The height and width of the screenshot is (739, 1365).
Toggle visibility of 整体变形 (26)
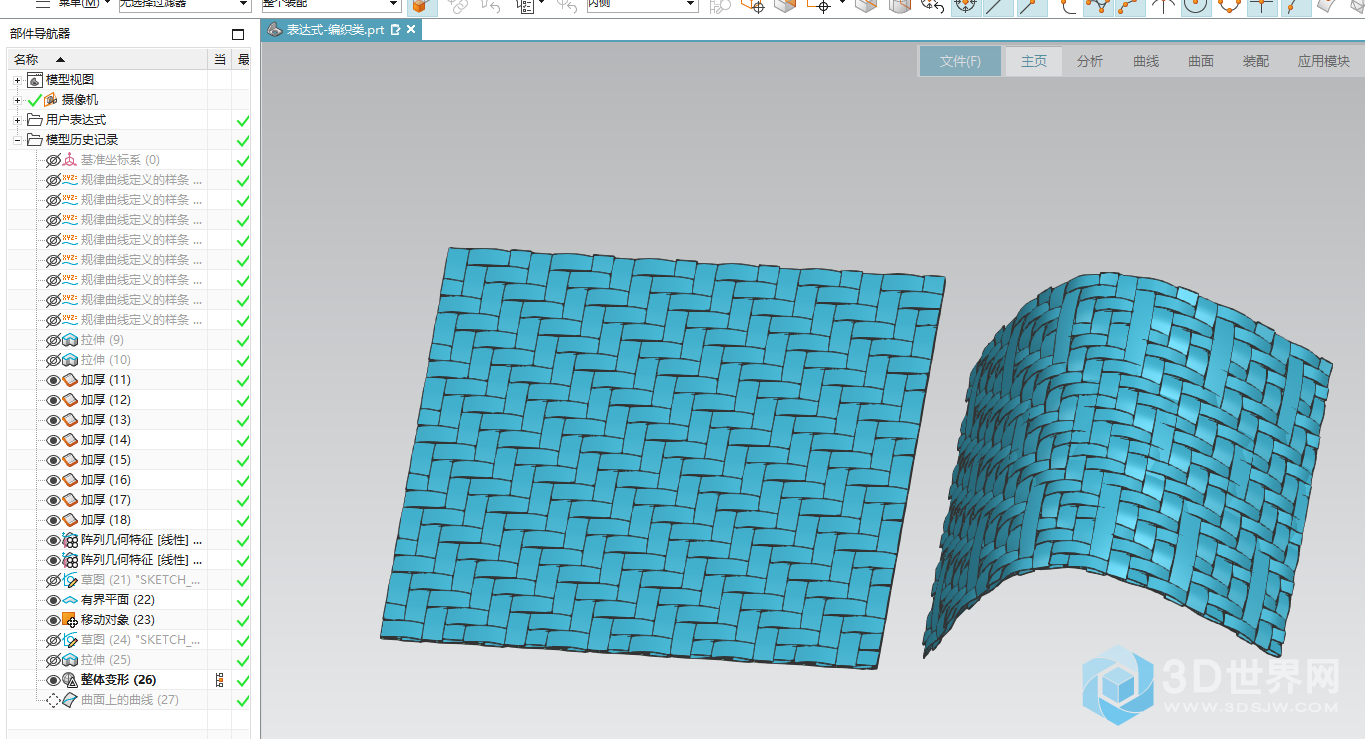point(54,680)
